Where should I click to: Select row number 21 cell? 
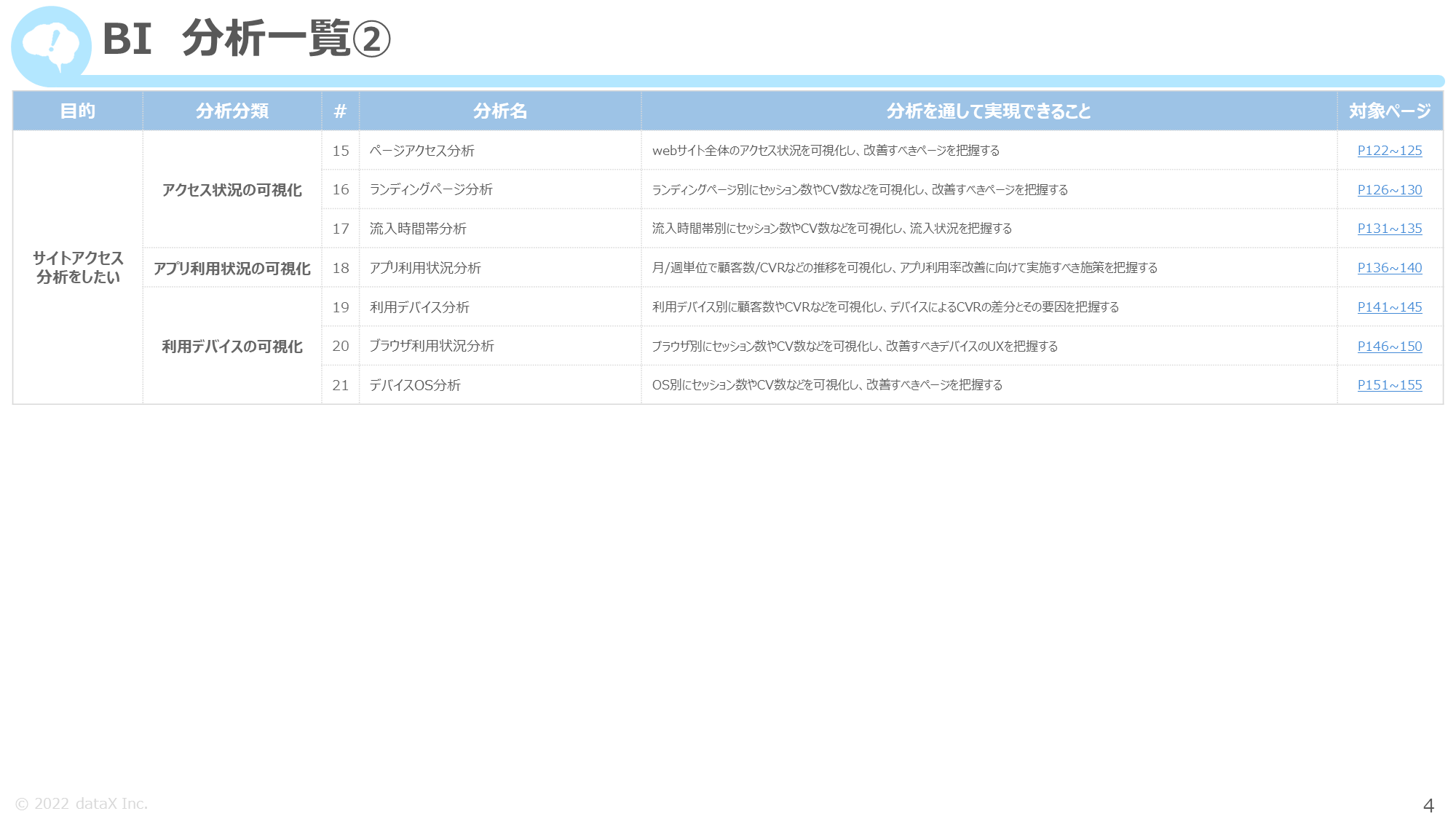(340, 385)
